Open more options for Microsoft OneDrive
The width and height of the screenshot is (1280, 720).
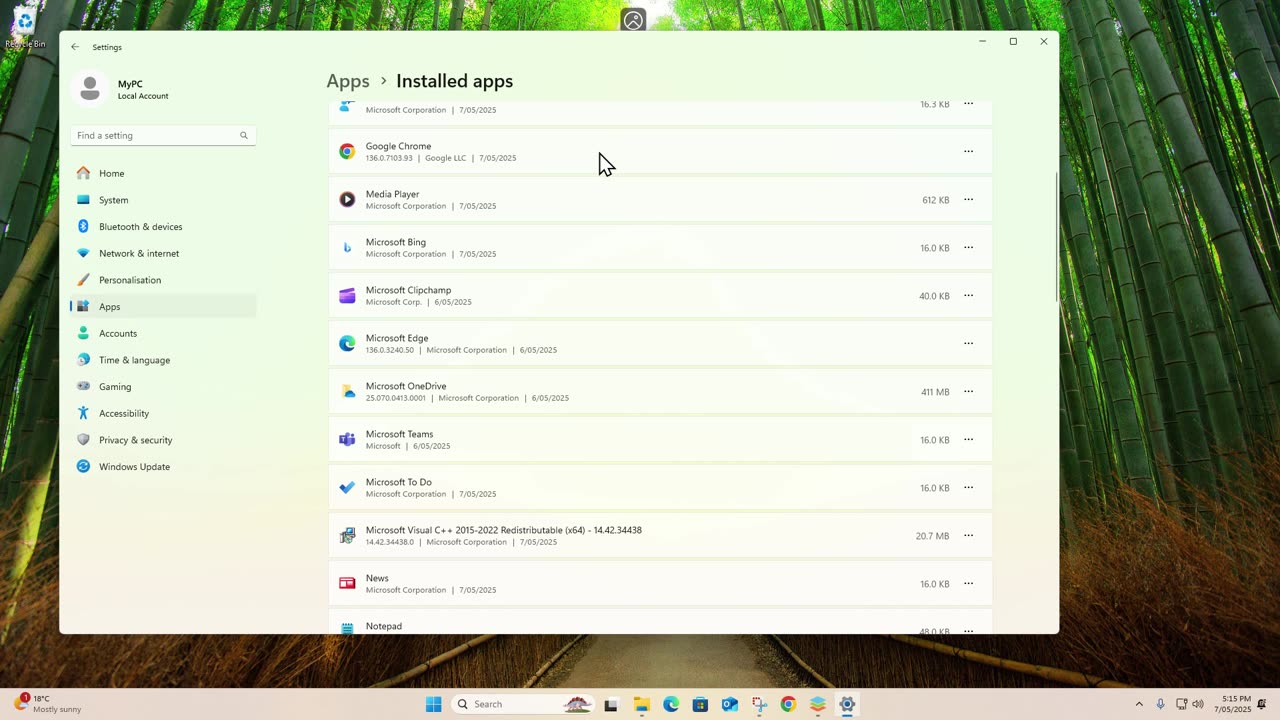click(x=968, y=392)
